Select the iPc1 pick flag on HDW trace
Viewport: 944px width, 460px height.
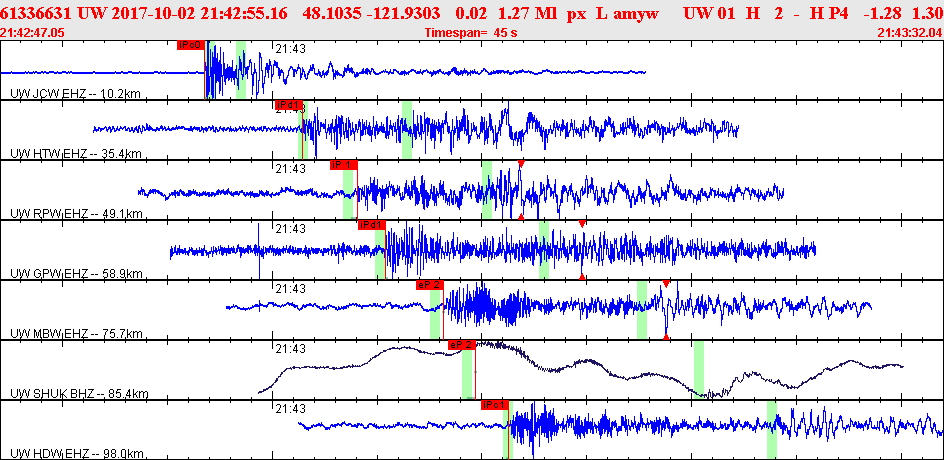coord(495,405)
